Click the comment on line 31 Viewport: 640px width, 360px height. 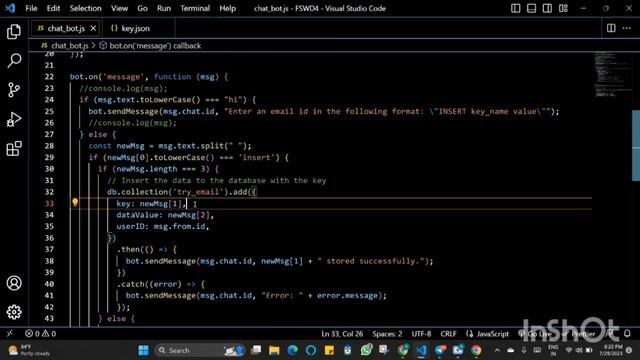(217, 180)
